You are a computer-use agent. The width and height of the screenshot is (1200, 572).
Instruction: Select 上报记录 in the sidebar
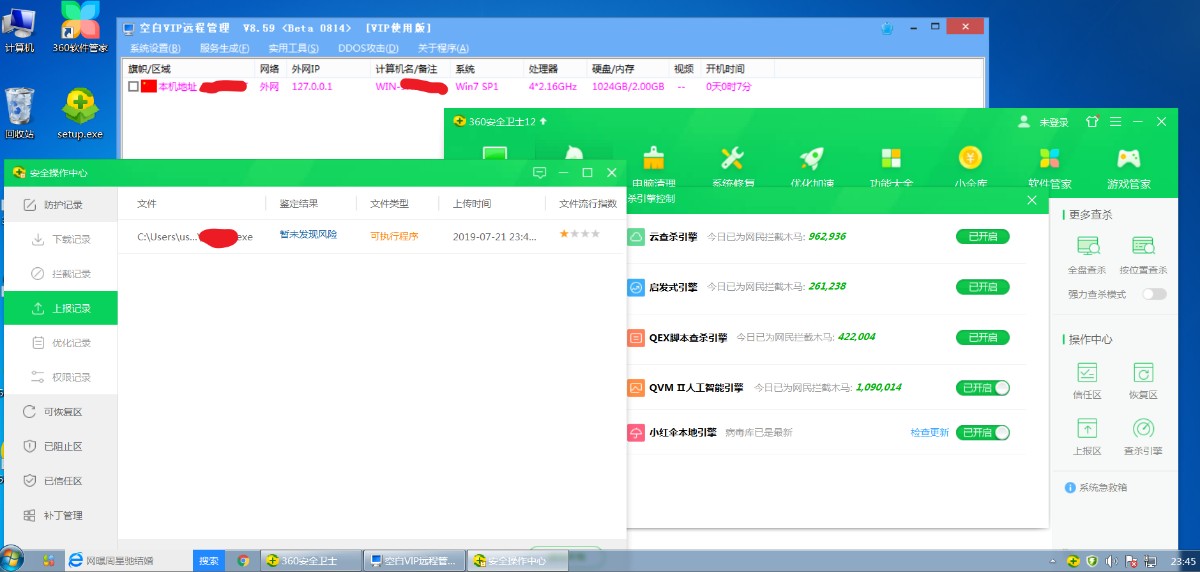pos(60,308)
